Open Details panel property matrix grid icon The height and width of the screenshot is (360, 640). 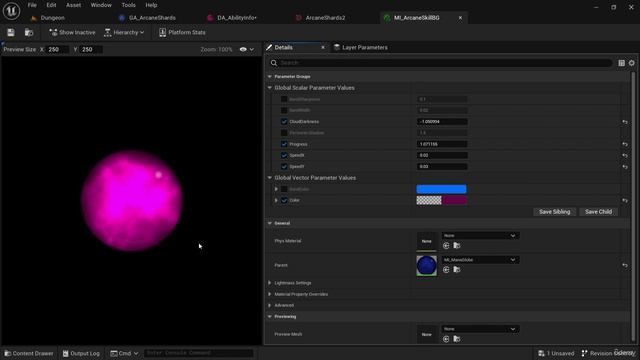click(x=621, y=63)
